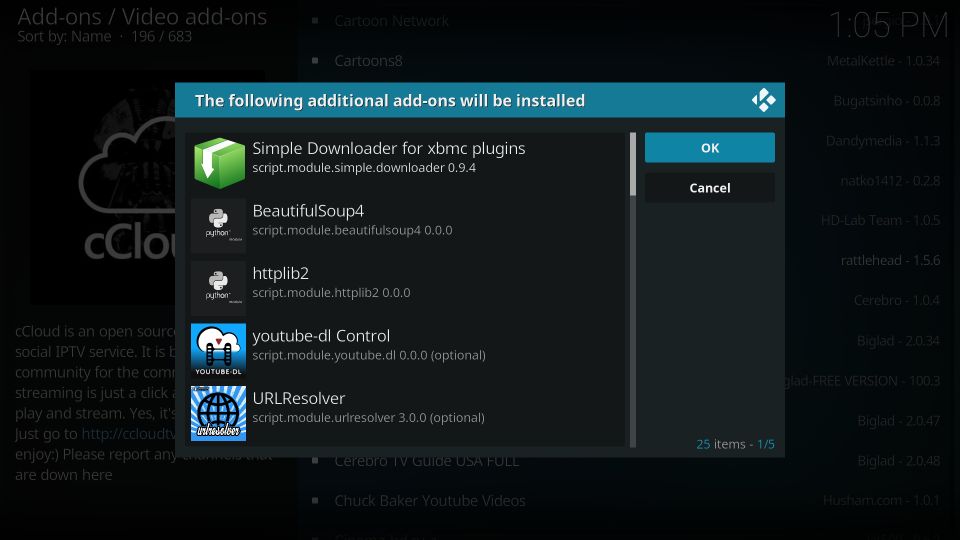The image size is (960, 540).
Task: Confirm installation with the OK button
Action: (x=710, y=148)
